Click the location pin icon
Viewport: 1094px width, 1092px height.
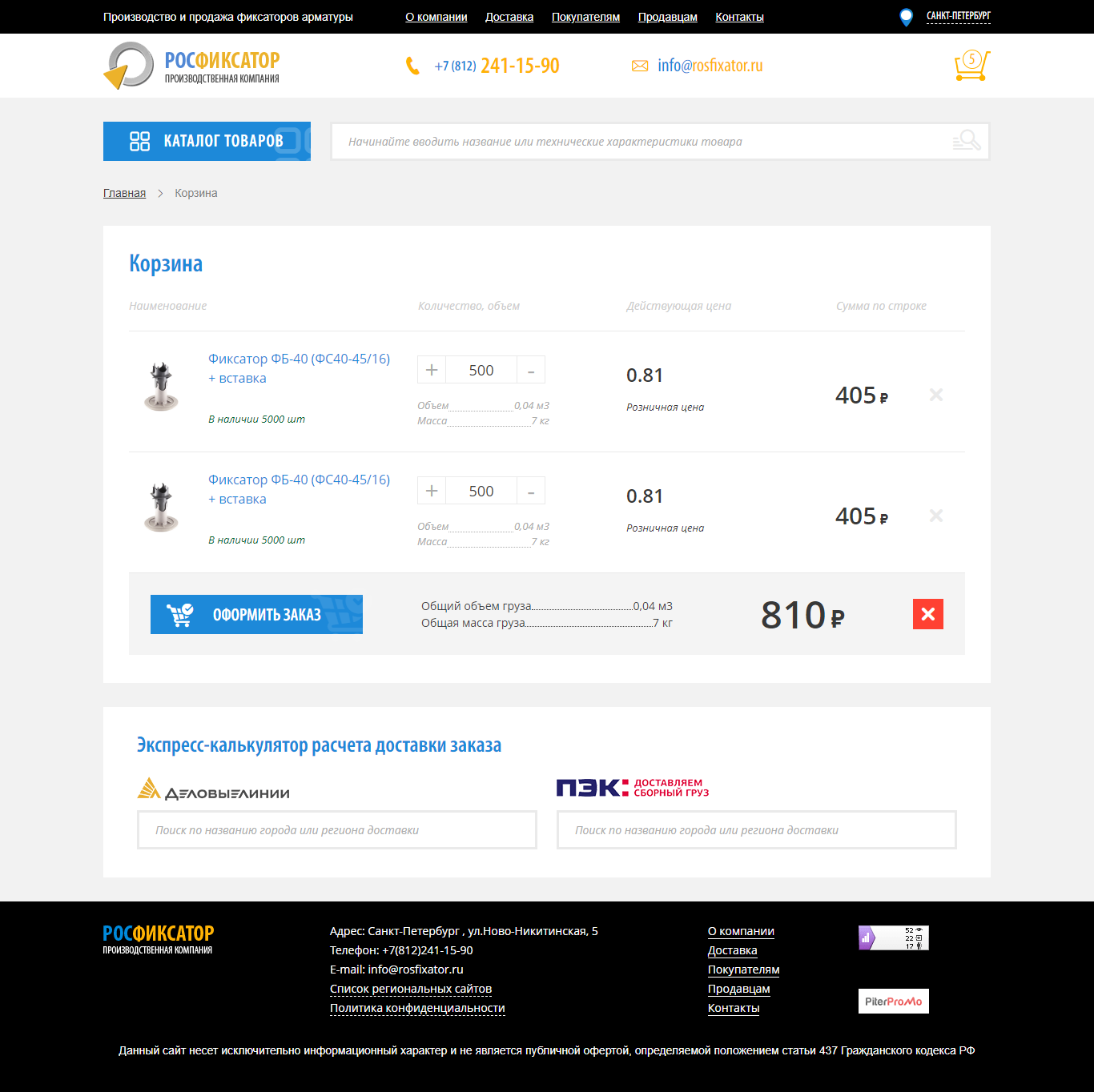[x=906, y=17]
